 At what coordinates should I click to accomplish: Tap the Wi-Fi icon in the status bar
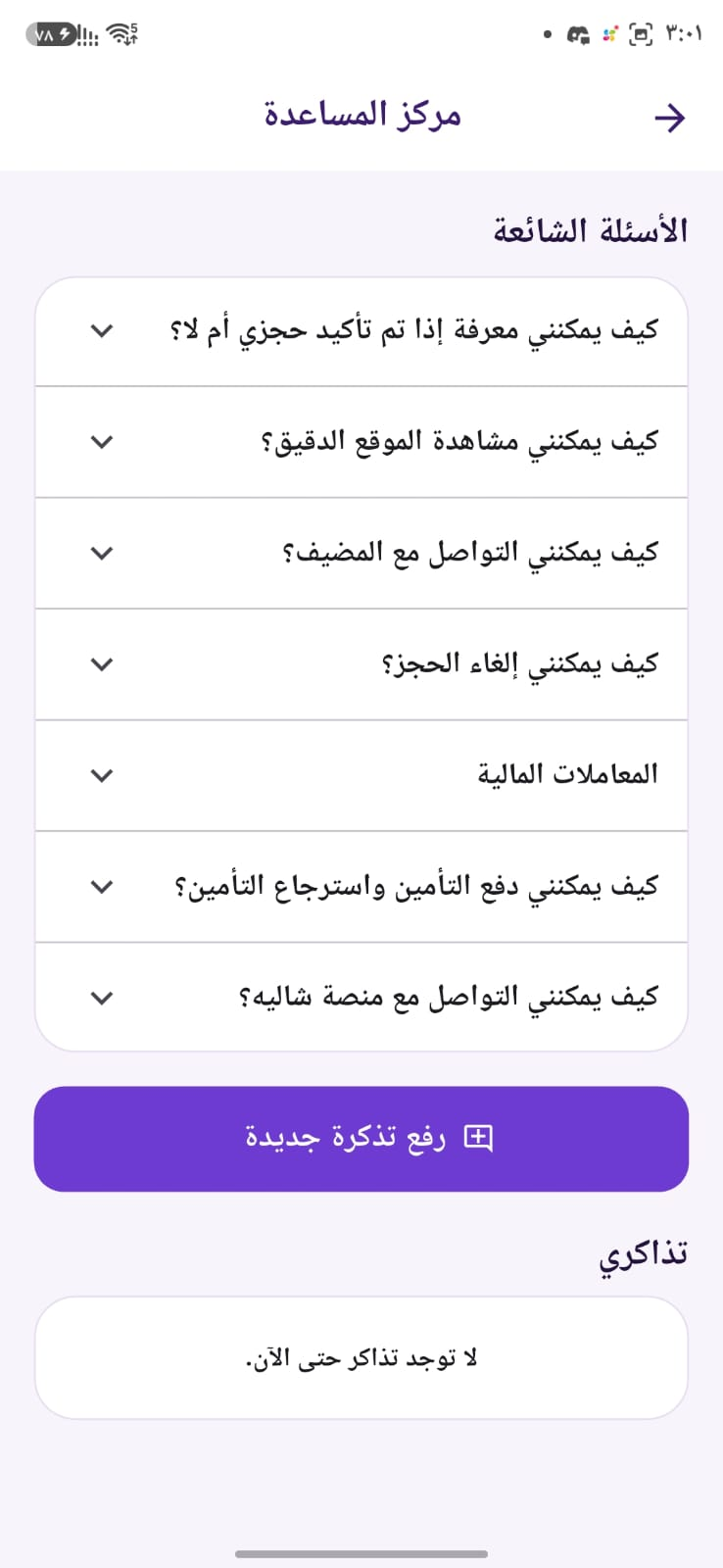[122, 35]
